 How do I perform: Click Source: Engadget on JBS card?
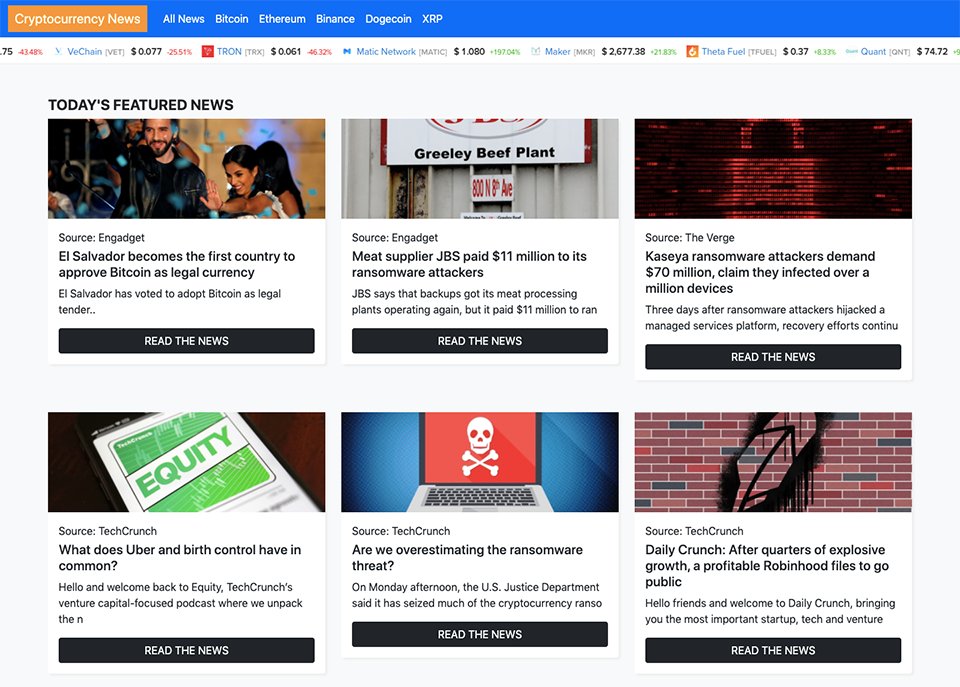(395, 238)
